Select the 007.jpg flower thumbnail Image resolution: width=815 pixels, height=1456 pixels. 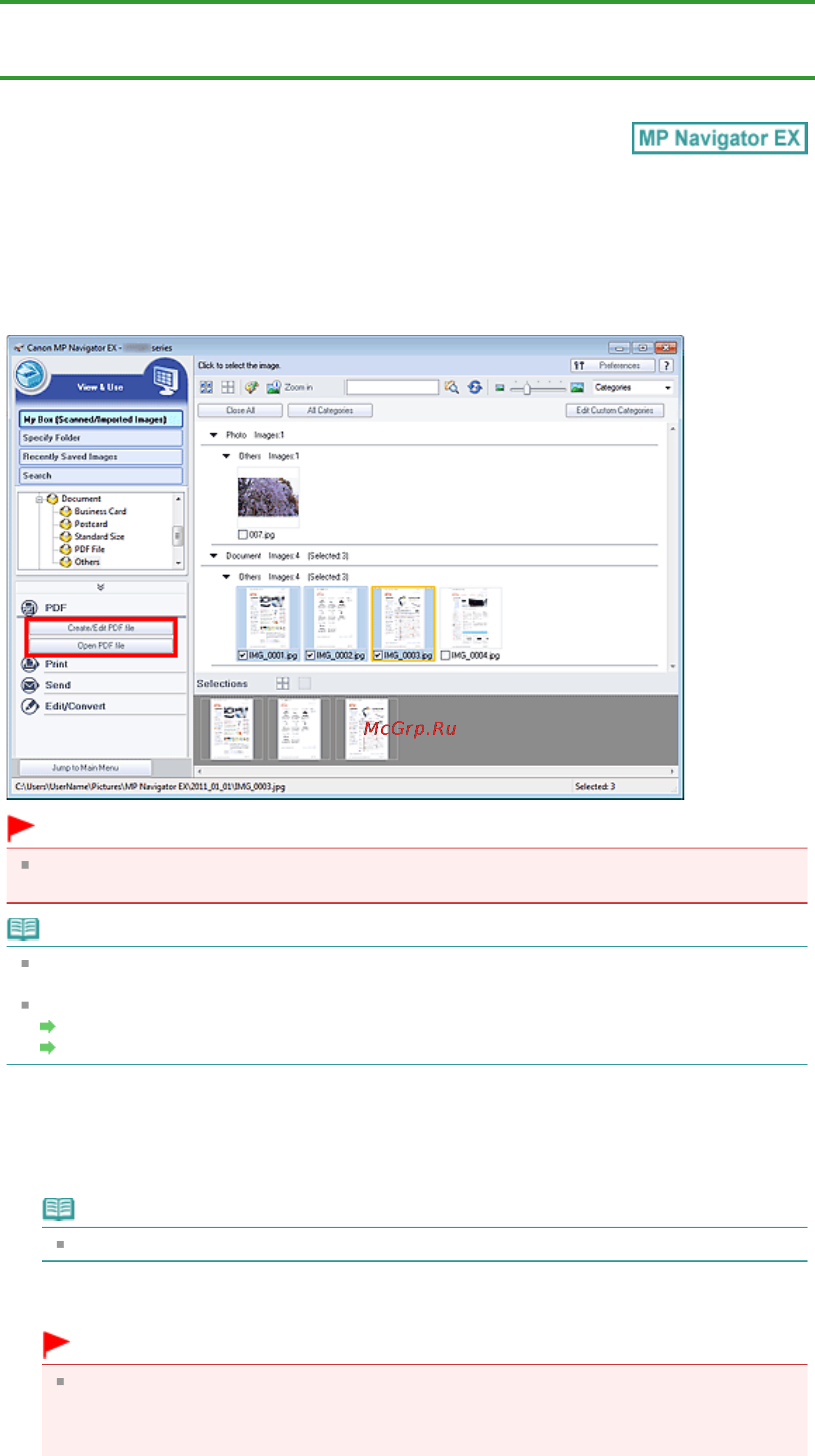pyautogui.click(x=268, y=497)
